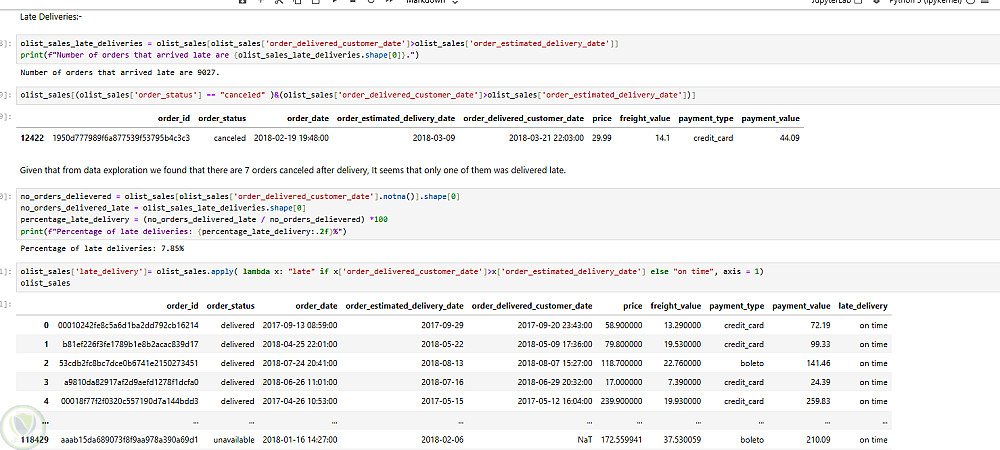Image resolution: width=1000 pixels, height=450 pixels.
Task: Click price value 29.99
Action: click(601, 138)
